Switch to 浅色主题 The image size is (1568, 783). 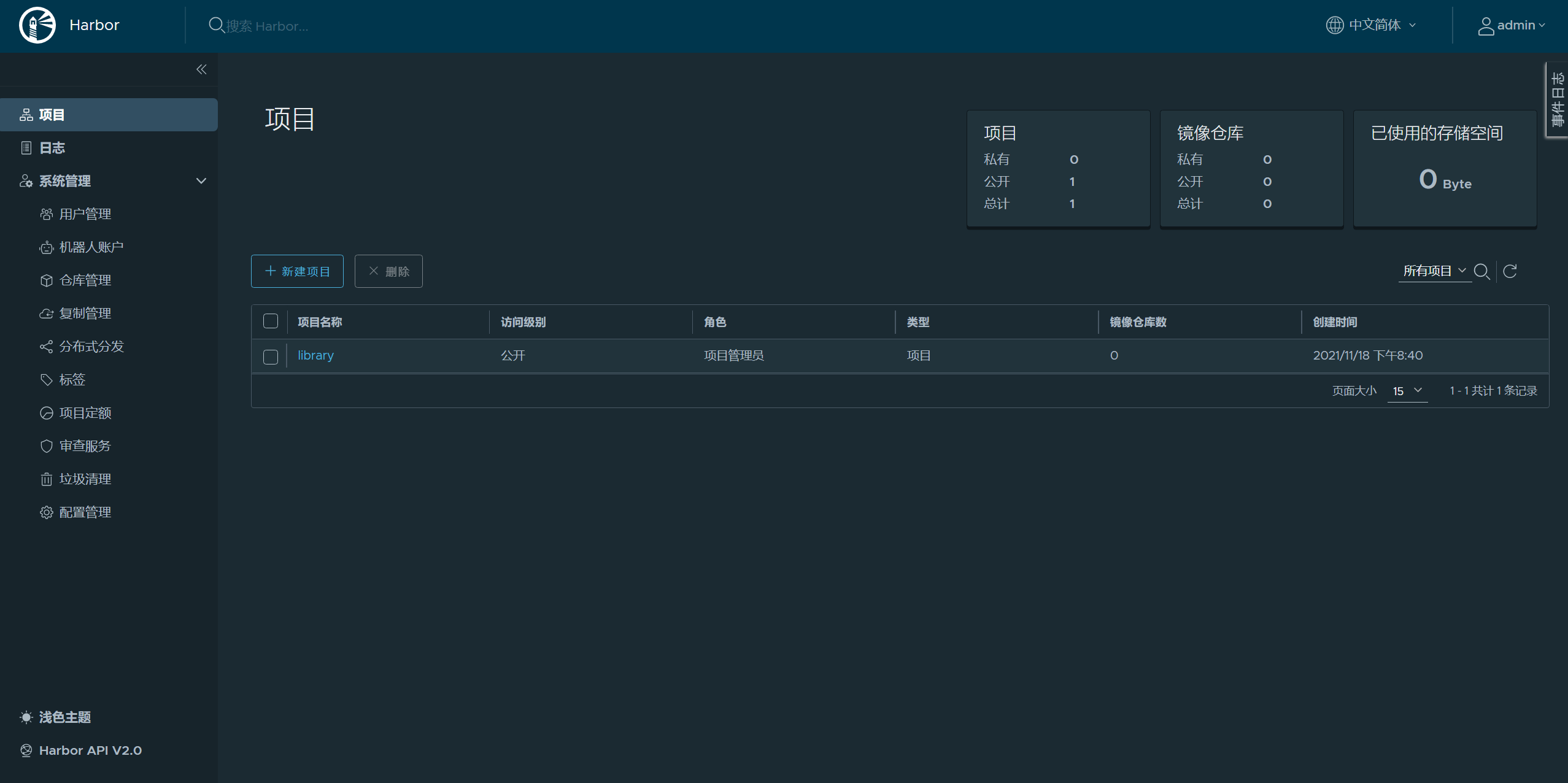pos(65,717)
